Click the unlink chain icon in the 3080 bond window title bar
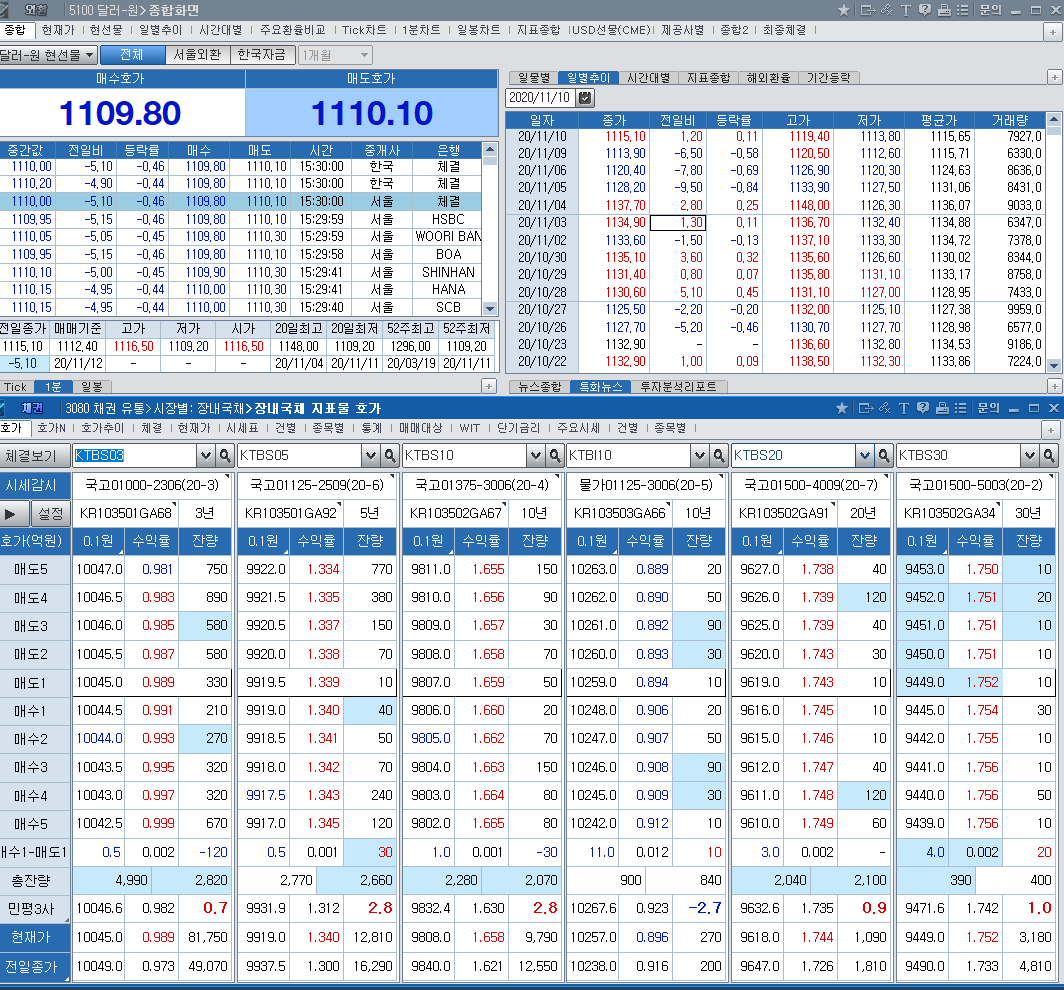Viewport: 1064px width, 990px height. (x=884, y=408)
